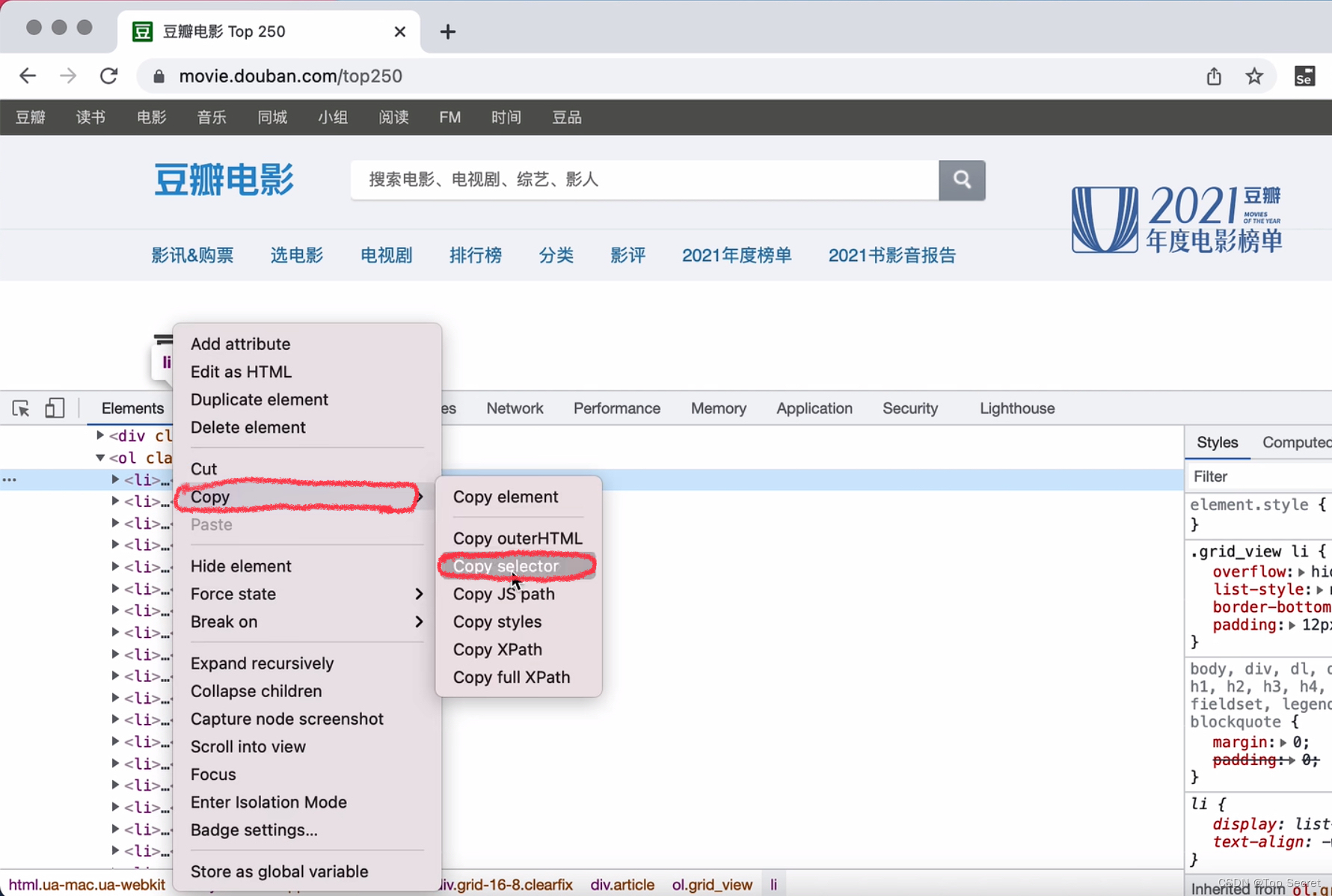Open the 读书 link in top bar
Viewport: 1332px width, 896px height.
click(90, 117)
